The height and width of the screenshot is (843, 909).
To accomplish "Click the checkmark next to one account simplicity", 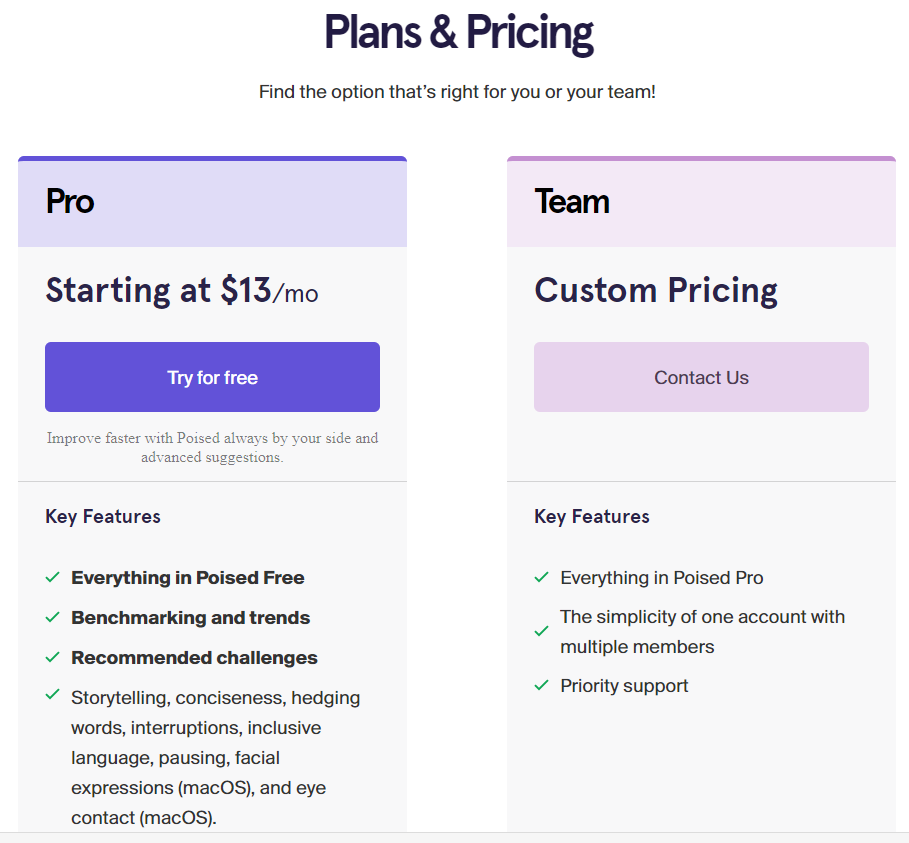I will pyautogui.click(x=542, y=631).
